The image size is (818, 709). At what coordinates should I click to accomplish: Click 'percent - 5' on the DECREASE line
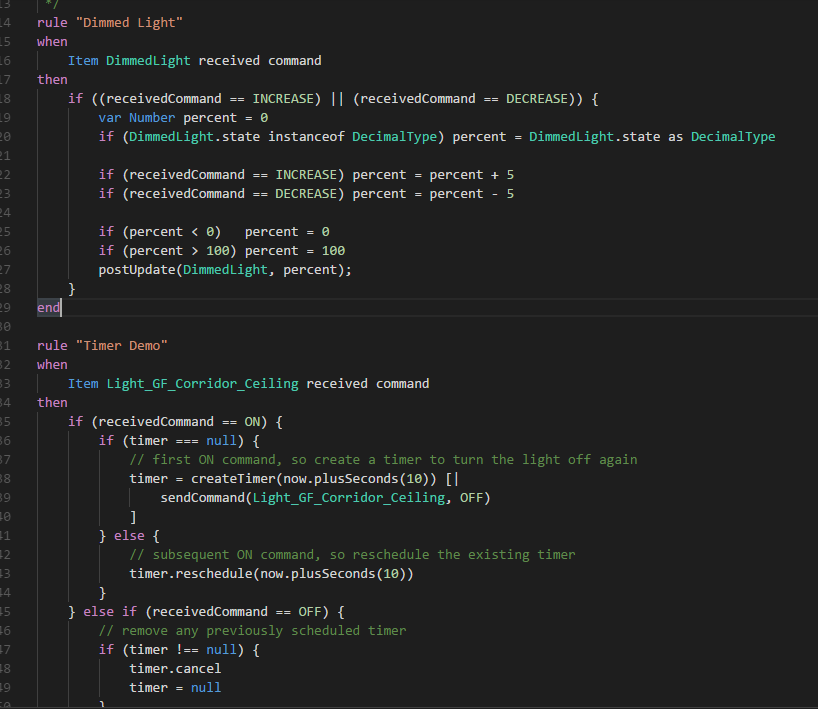(x=472, y=194)
